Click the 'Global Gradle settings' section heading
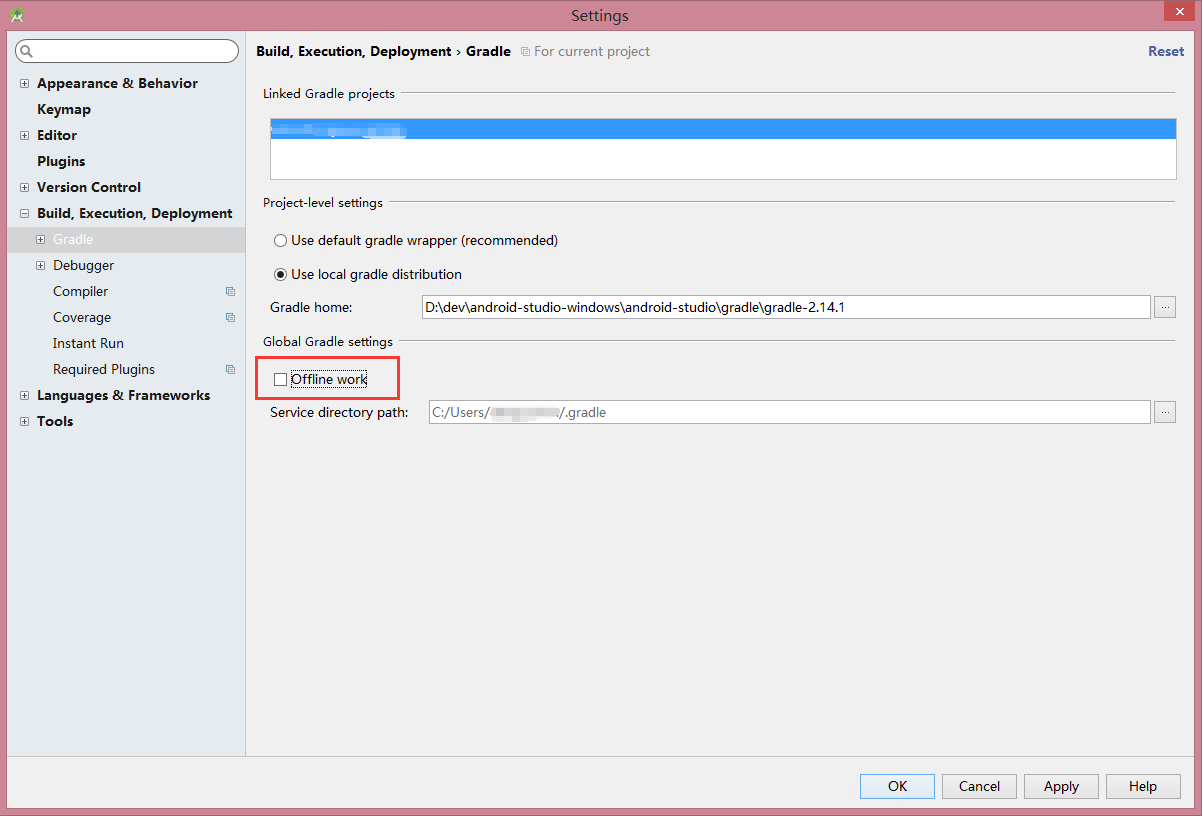 pyautogui.click(x=328, y=342)
